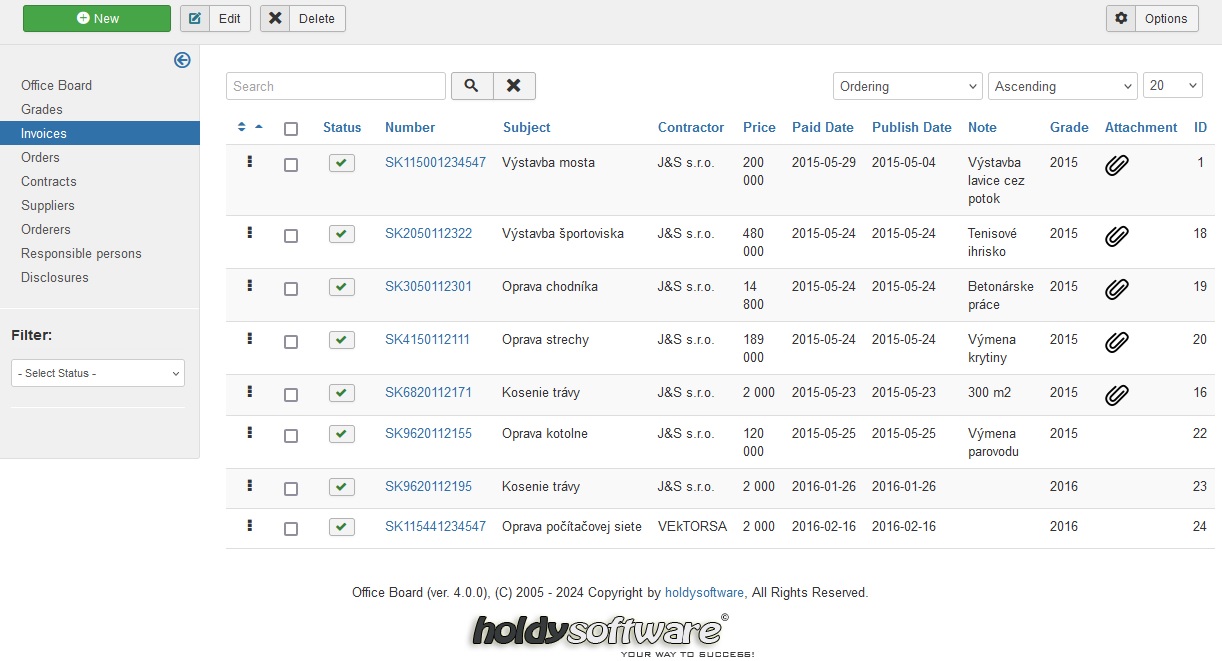Open Suppliers in the sidebar
Viewport: 1222px width, 661px height.
[x=48, y=205]
